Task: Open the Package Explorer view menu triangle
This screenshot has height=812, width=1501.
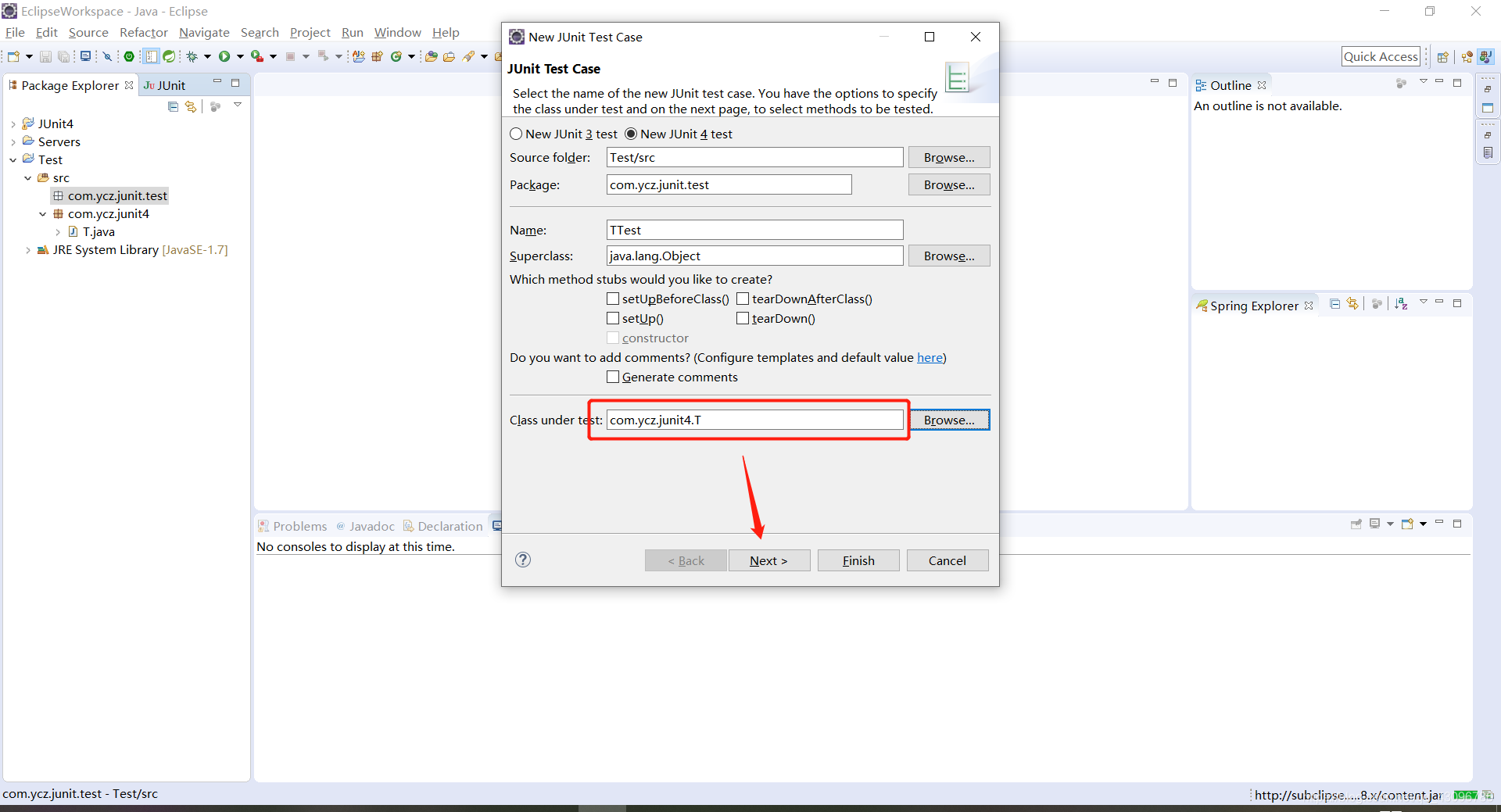Action: pos(238,104)
